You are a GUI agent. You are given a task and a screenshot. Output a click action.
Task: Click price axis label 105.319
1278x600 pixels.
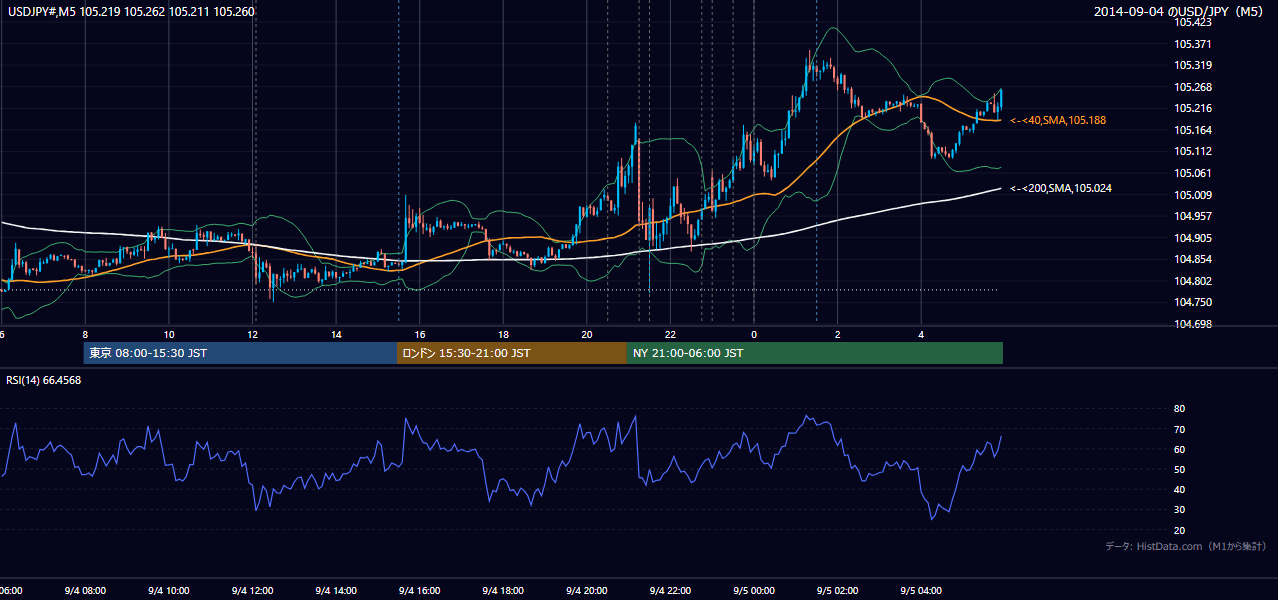1194,65
